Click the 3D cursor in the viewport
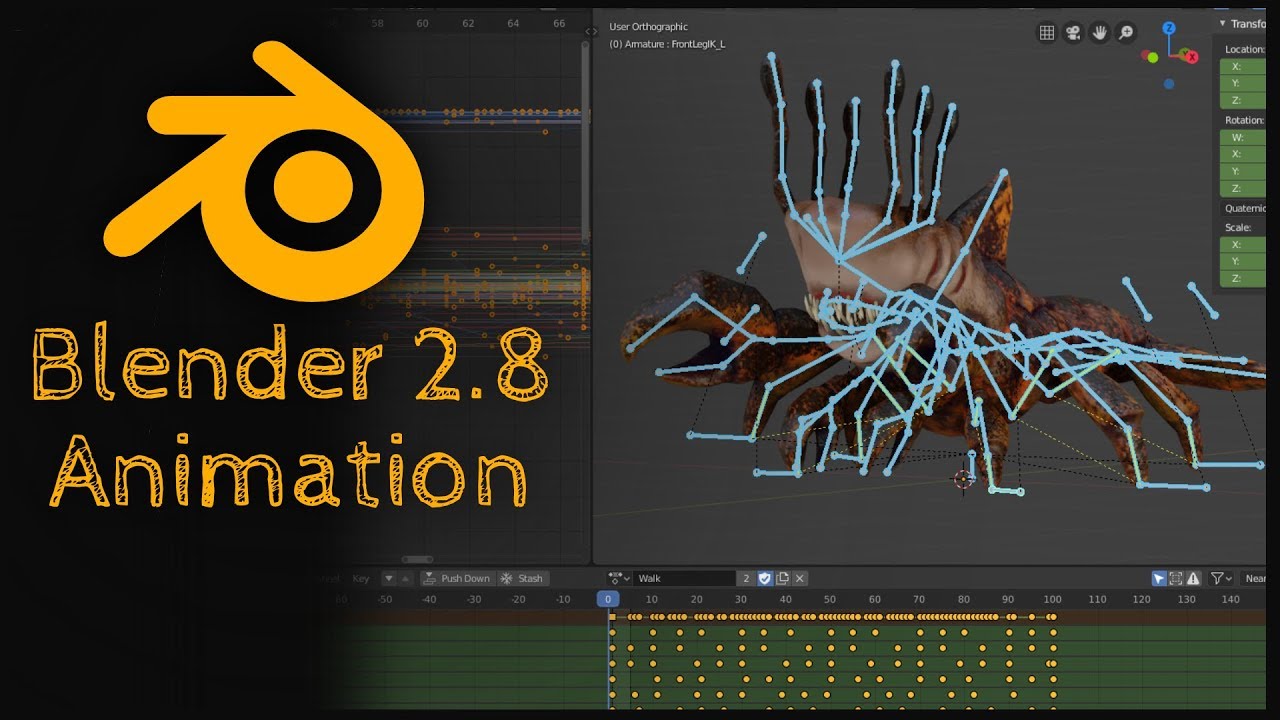 964,479
